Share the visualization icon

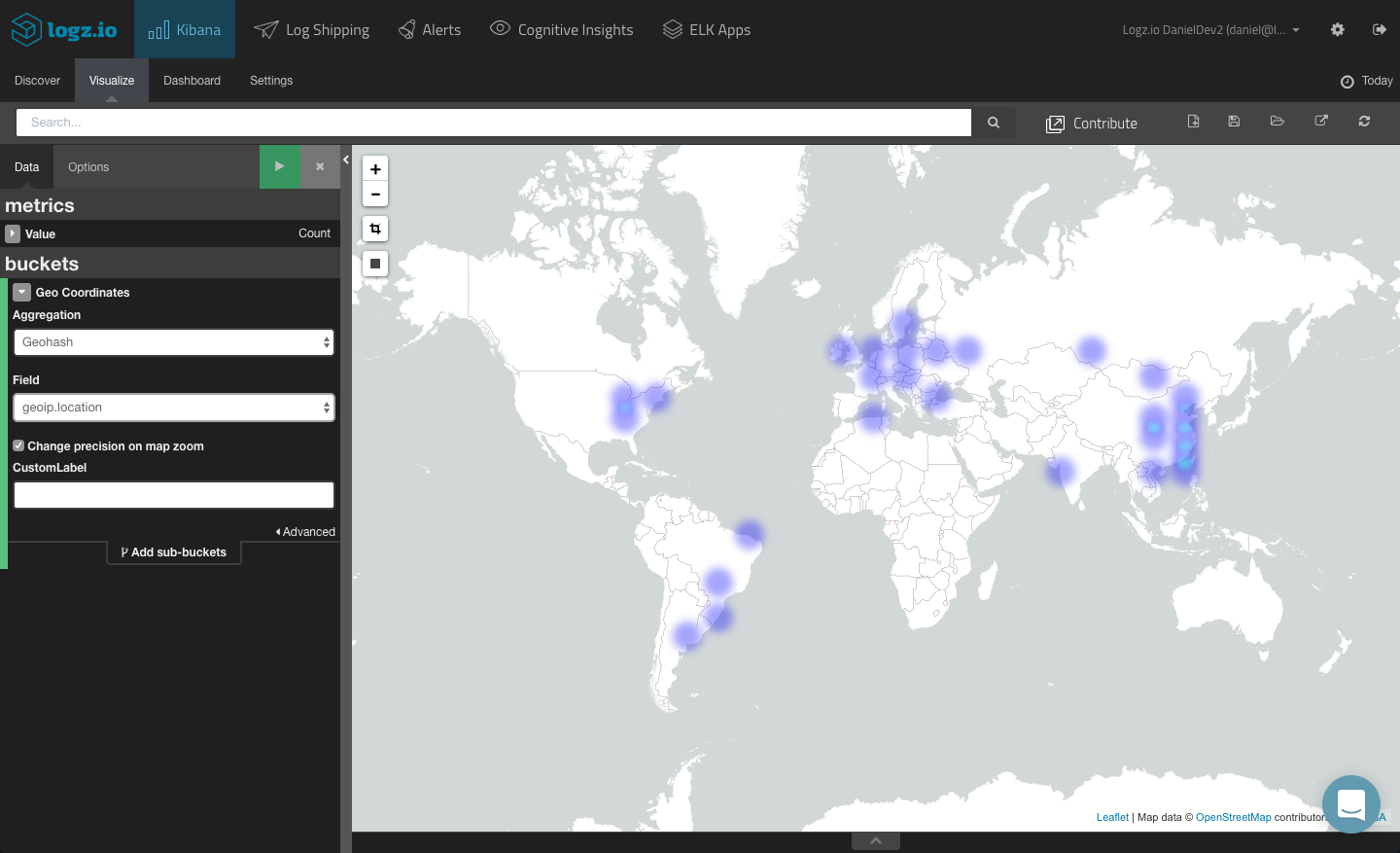click(x=1321, y=122)
